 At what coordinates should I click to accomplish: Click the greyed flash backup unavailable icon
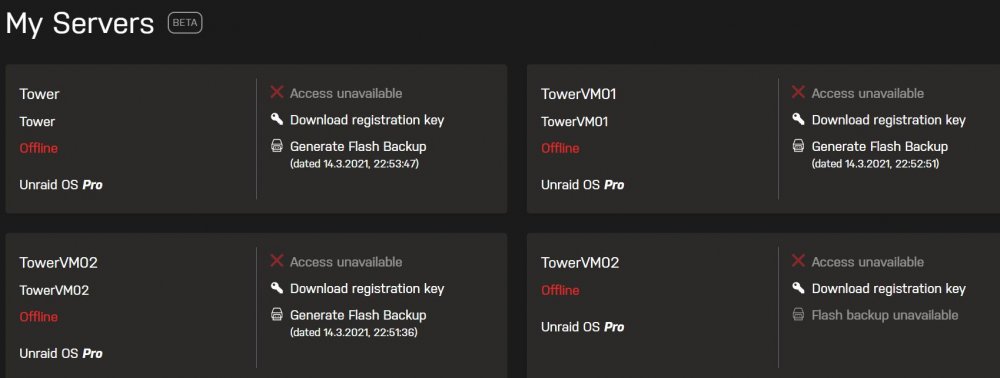(x=798, y=315)
